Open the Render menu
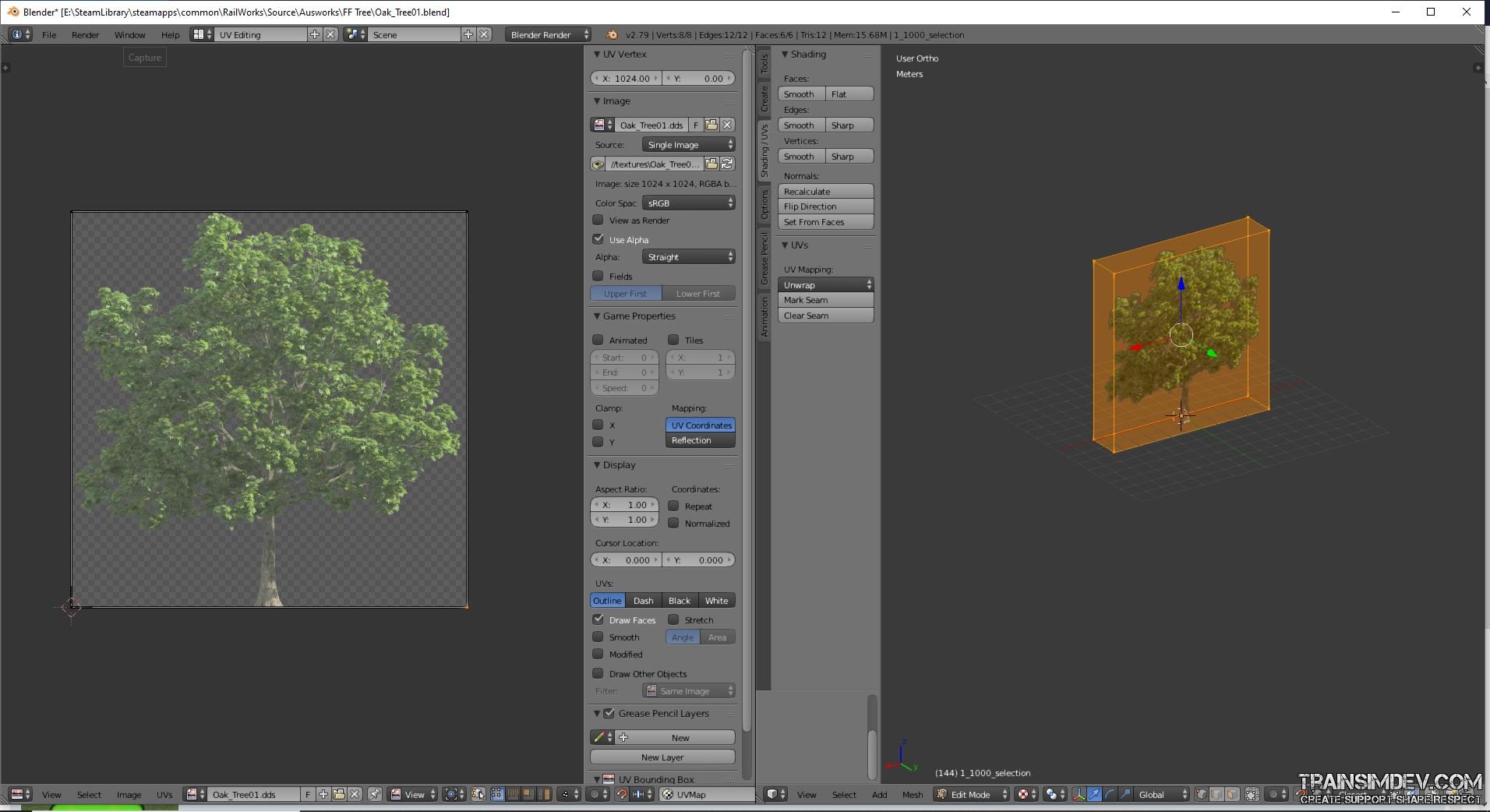 point(85,35)
